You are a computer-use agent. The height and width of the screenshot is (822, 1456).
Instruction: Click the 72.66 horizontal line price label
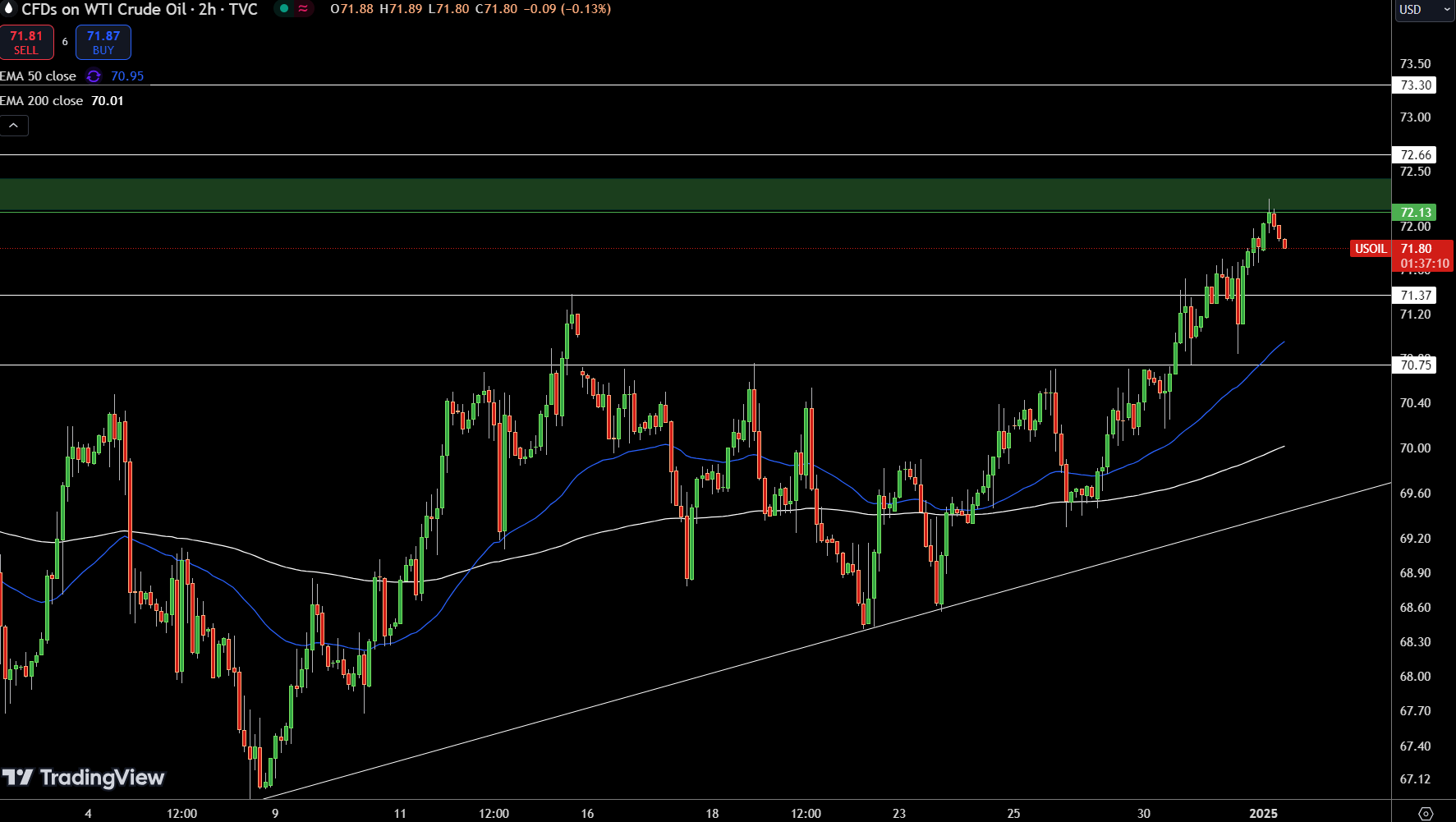[1416, 155]
